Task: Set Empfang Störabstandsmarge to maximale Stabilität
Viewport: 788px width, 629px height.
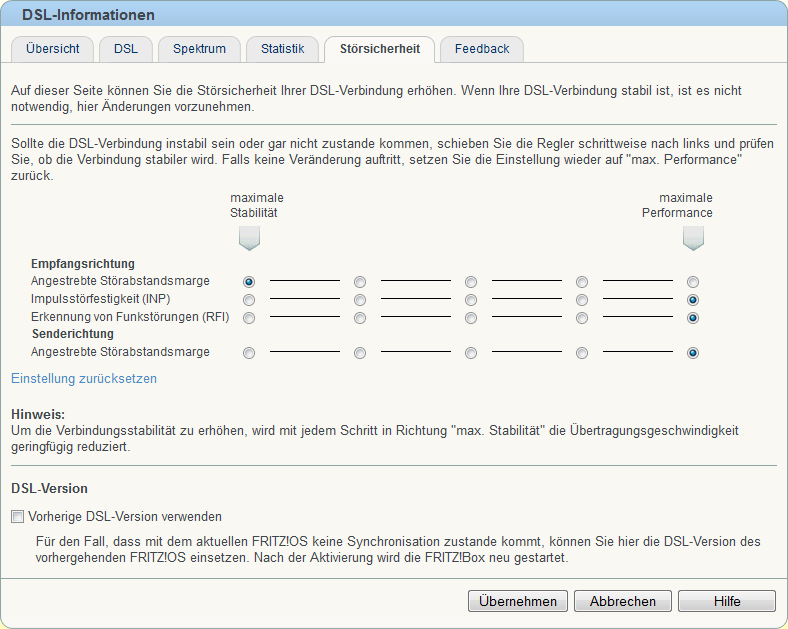Action: 249,282
